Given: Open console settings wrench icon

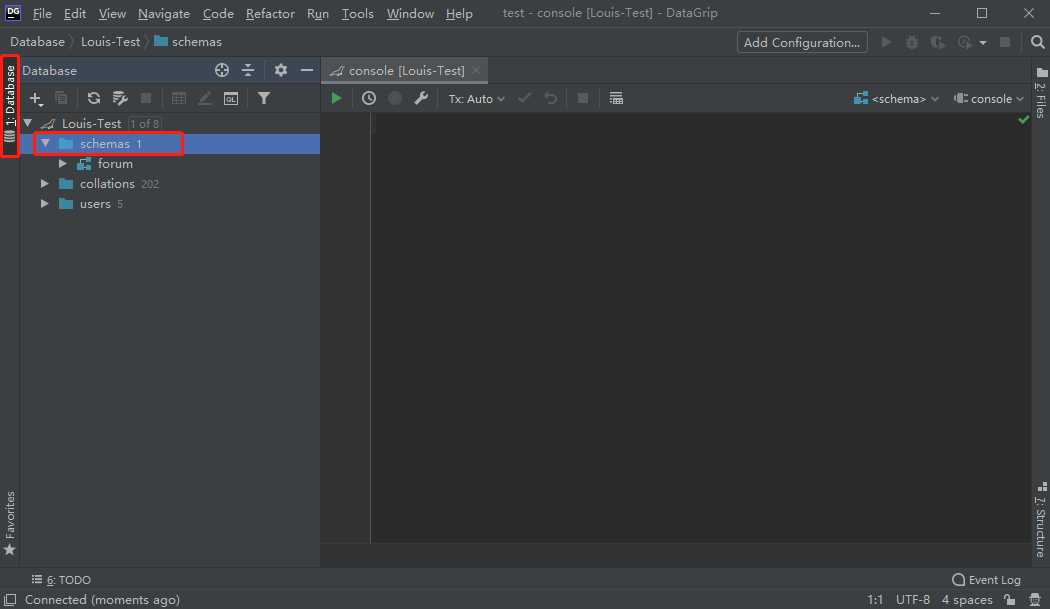Looking at the screenshot, I should (421, 98).
